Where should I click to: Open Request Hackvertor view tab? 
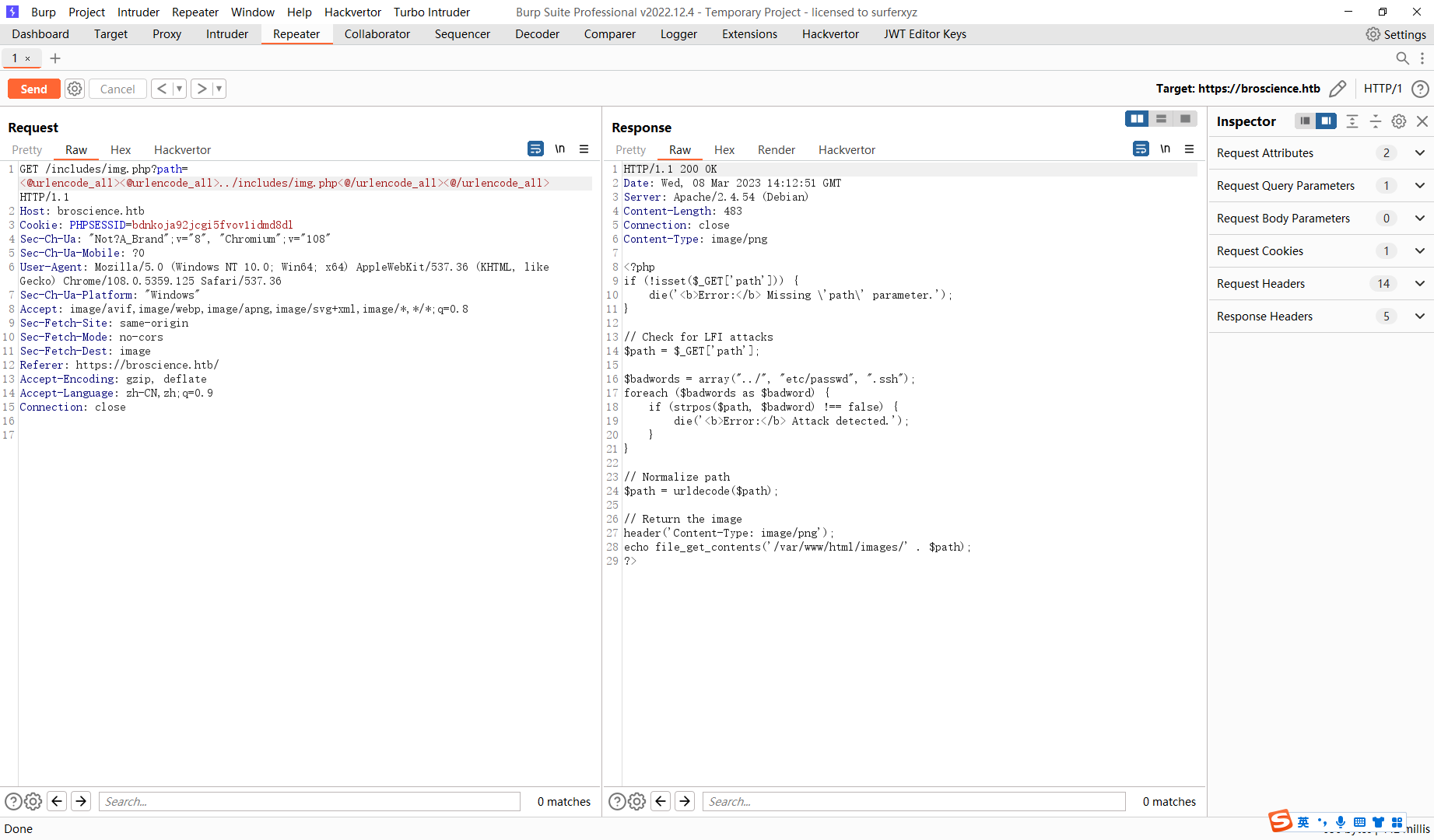182,150
